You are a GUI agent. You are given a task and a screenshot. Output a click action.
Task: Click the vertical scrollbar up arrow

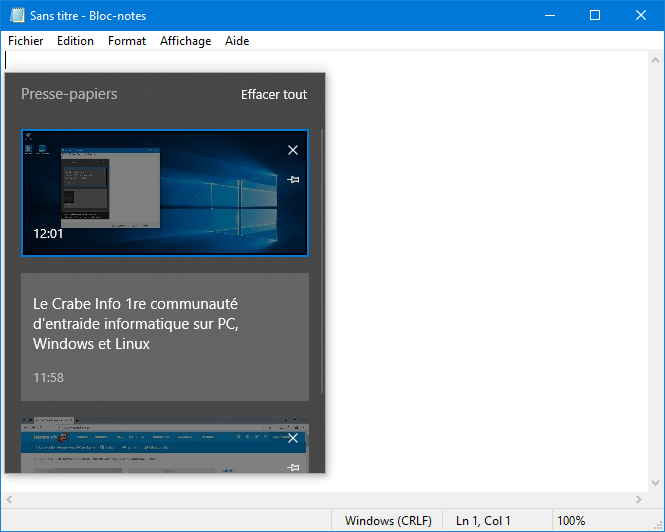point(655,60)
